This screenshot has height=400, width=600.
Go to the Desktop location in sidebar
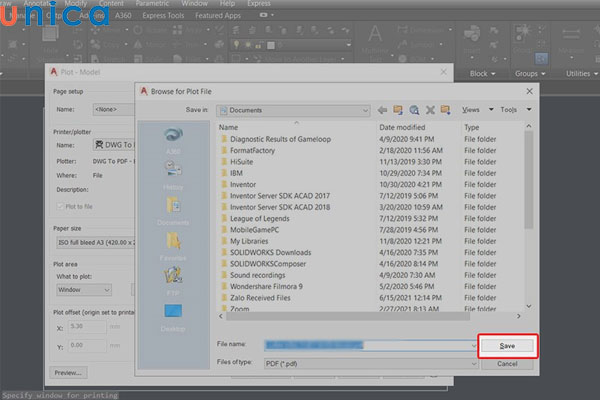click(x=173, y=317)
